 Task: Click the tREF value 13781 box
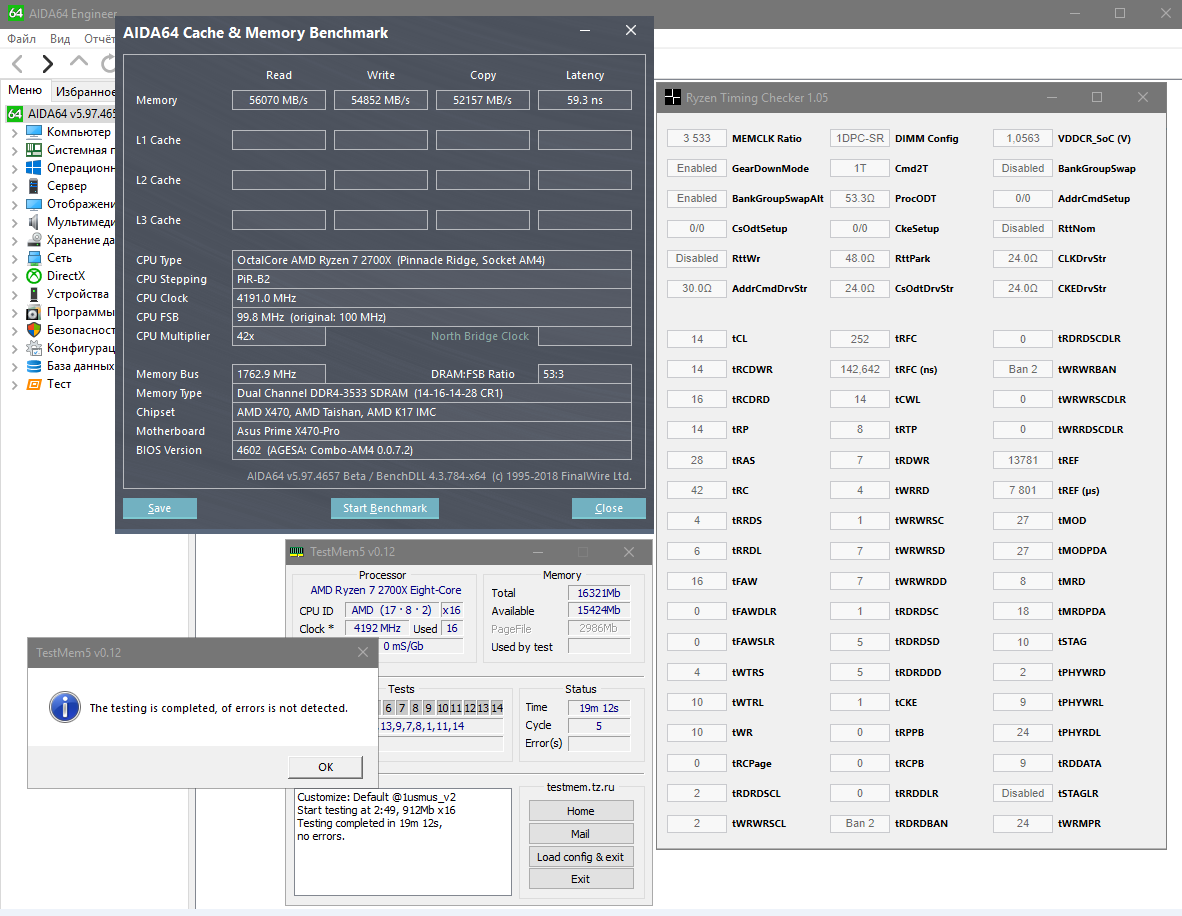tap(1023, 460)
